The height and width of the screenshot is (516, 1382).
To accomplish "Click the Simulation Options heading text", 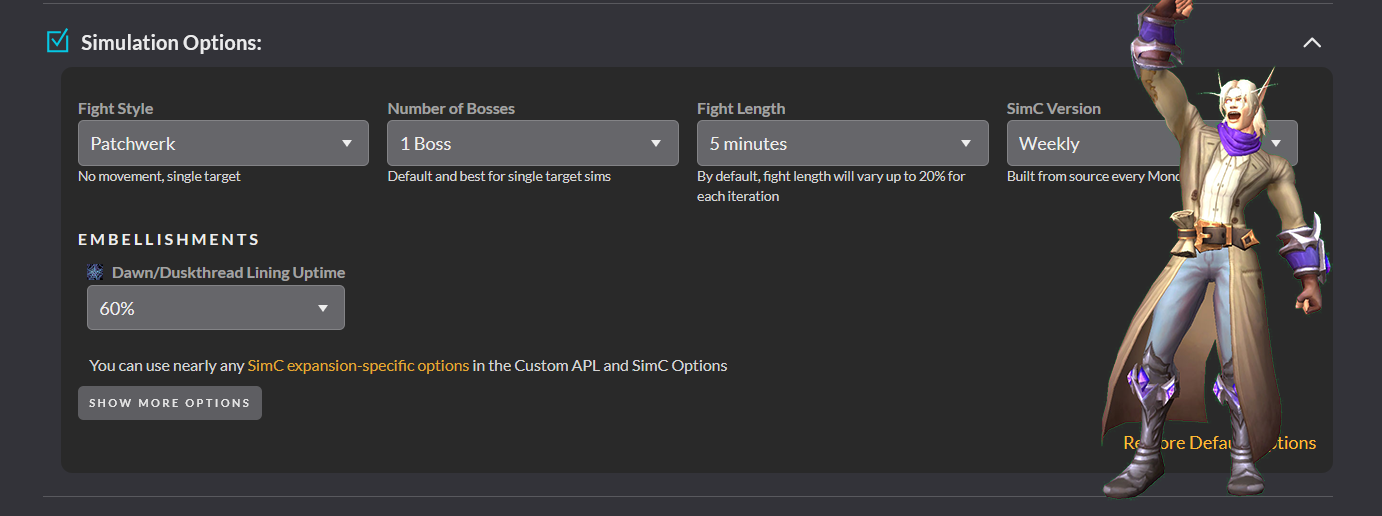I will pyautogui.click(x=171, y=43).
